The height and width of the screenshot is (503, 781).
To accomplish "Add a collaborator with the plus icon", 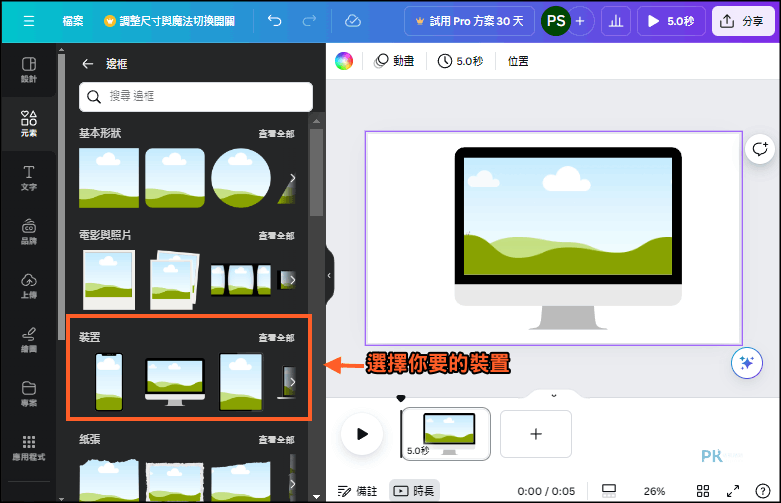I will click(580, 21).
